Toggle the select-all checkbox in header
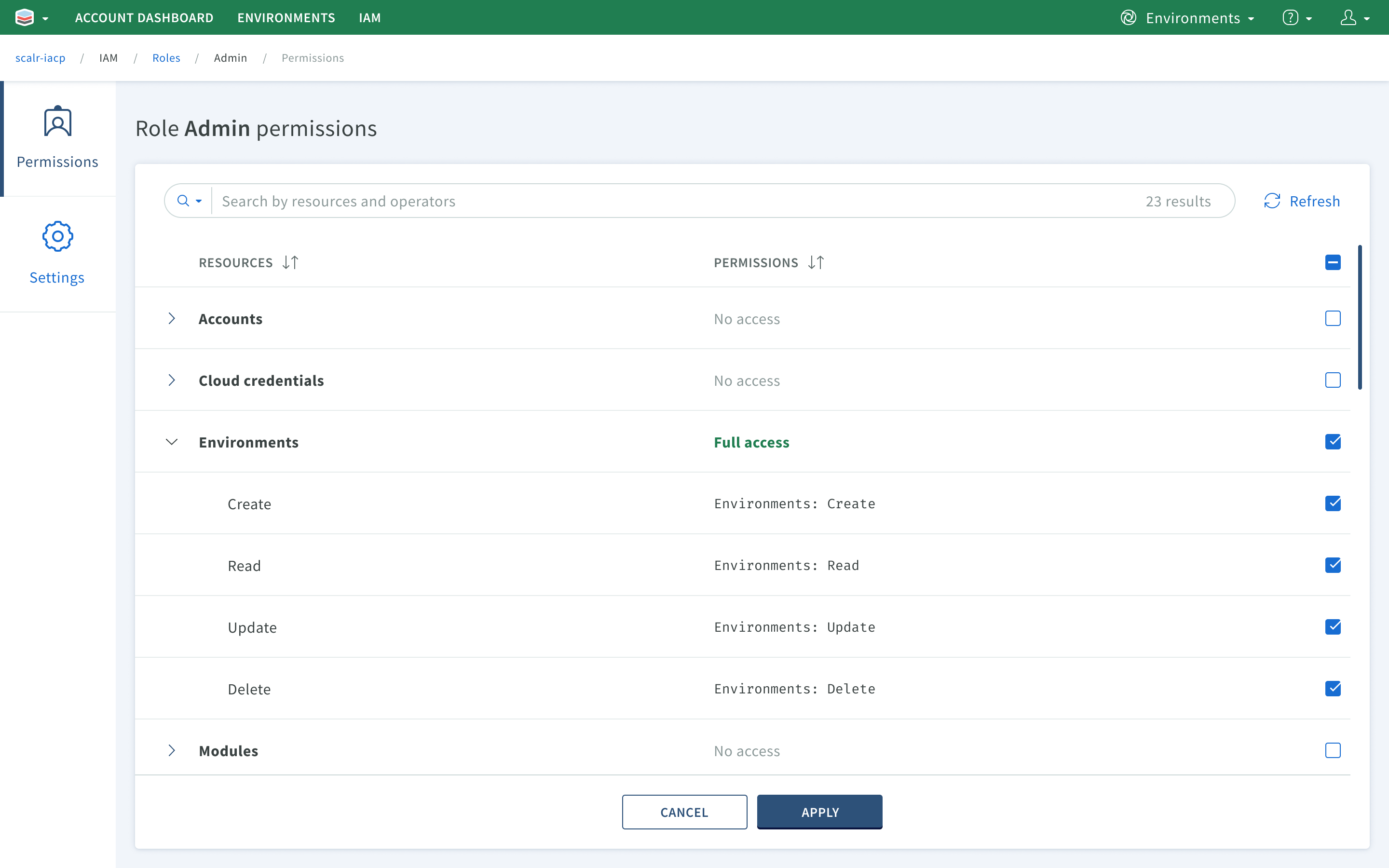 (x=1333, y=262)
